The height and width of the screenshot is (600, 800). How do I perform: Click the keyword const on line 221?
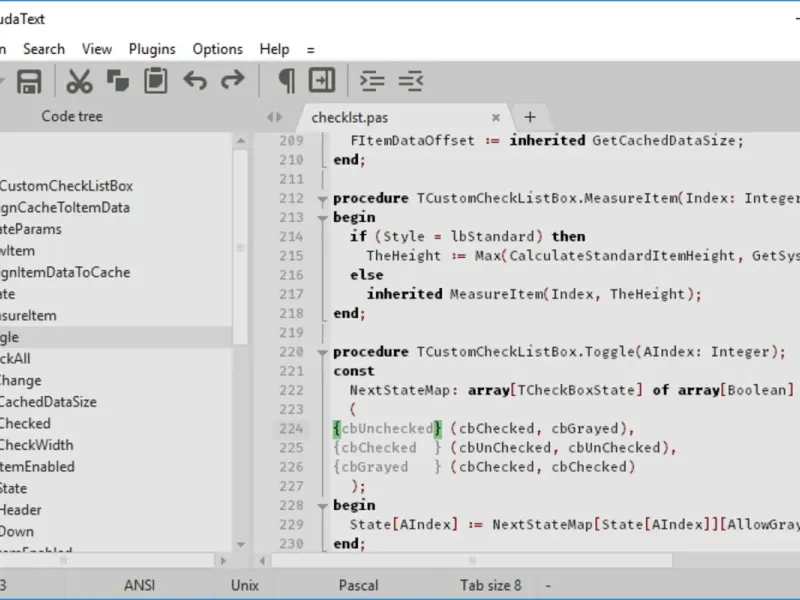click(x=354, y=371)
